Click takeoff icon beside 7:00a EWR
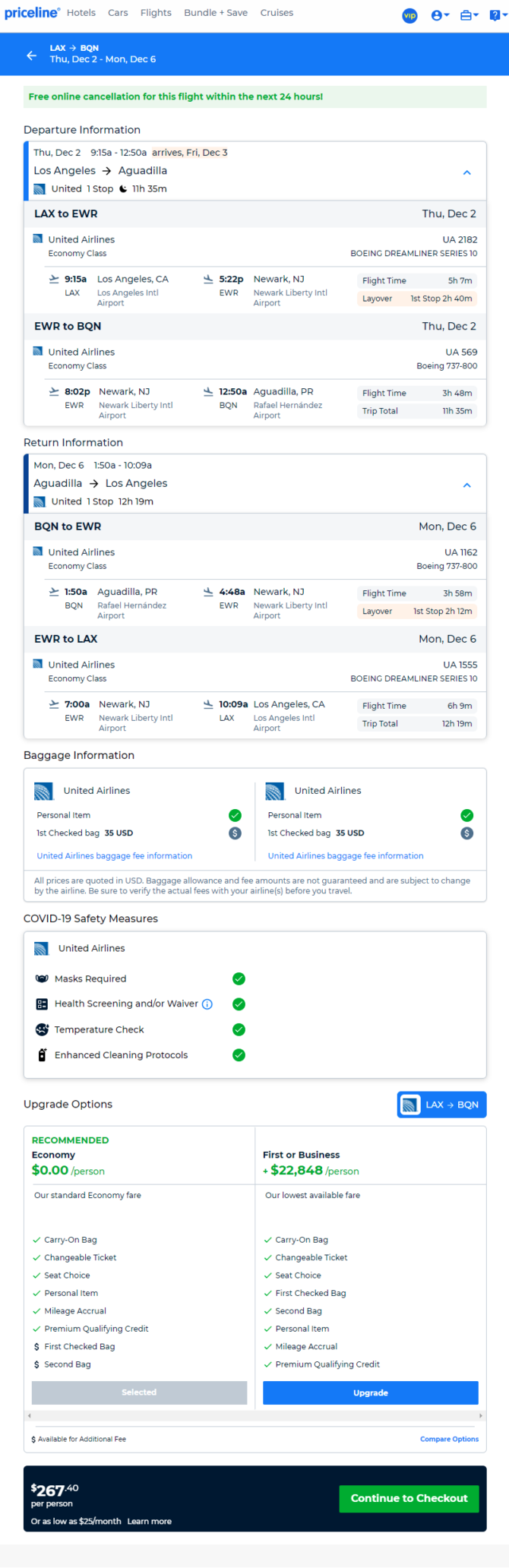This screenshot has height=1568, width=509. coord(54,704)
